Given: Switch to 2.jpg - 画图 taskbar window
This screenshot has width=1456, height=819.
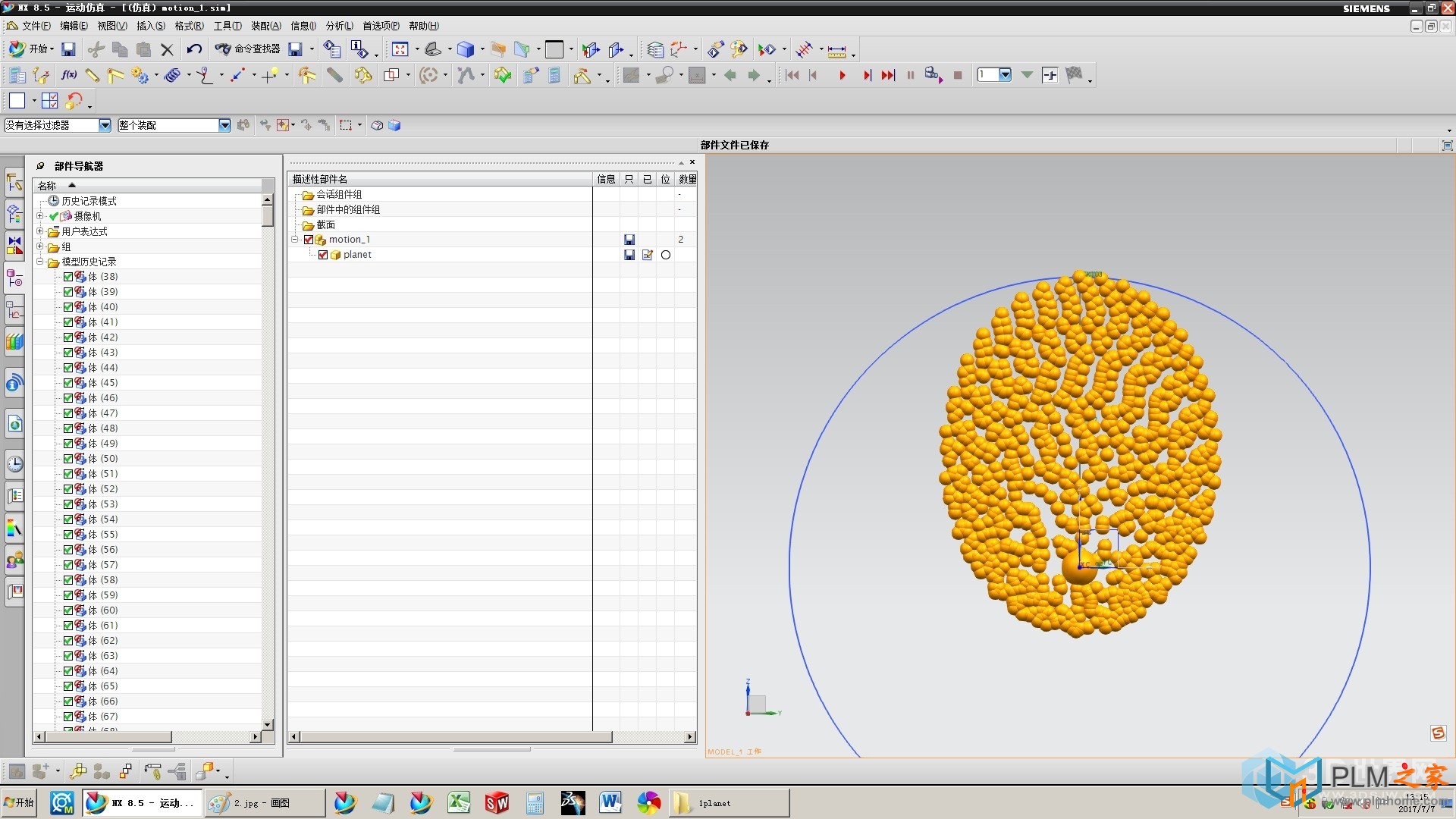Looking at the screenshot, I should tap(264, 802).
